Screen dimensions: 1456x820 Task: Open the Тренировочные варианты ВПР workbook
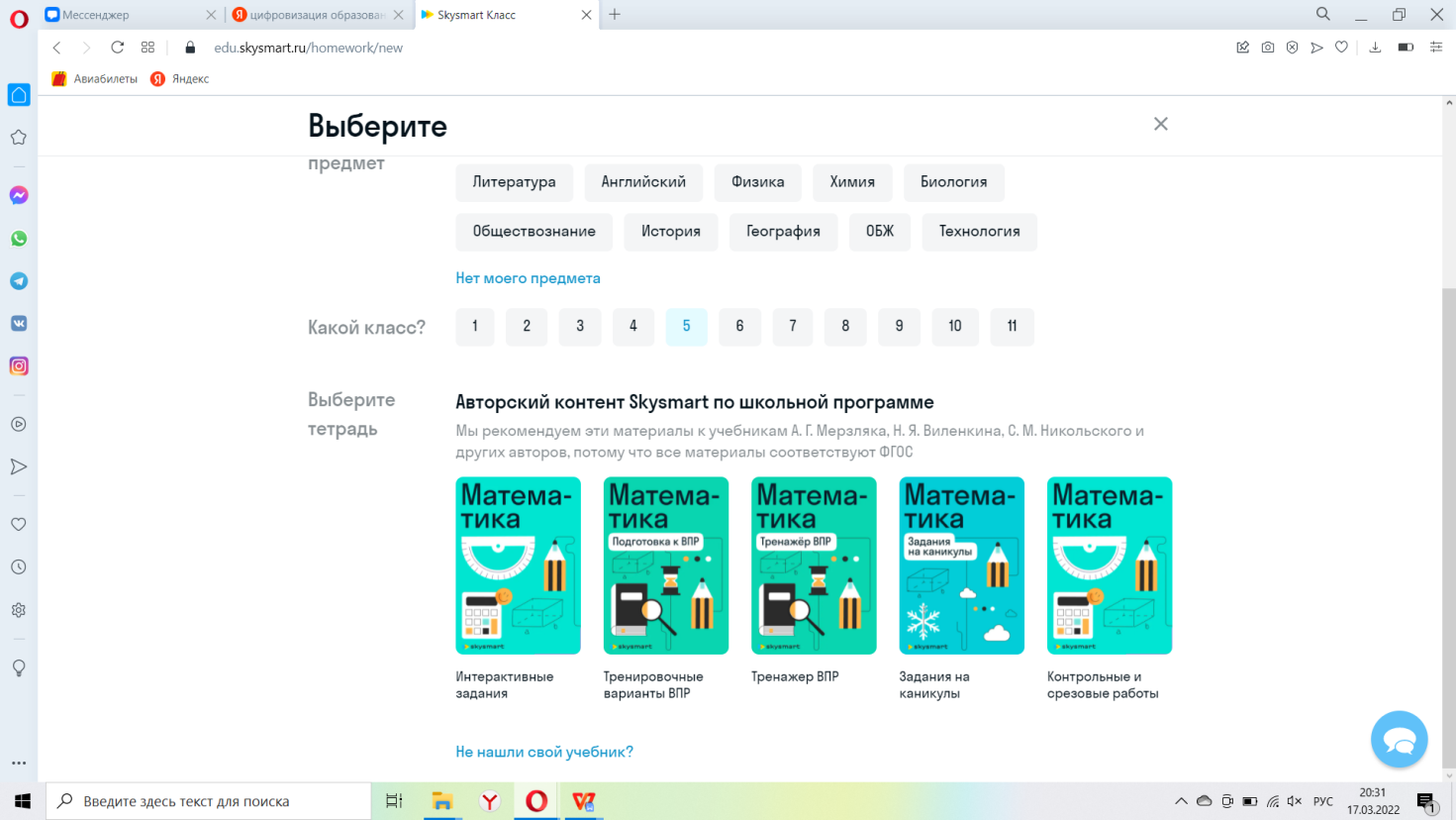(x=666, y=565)
